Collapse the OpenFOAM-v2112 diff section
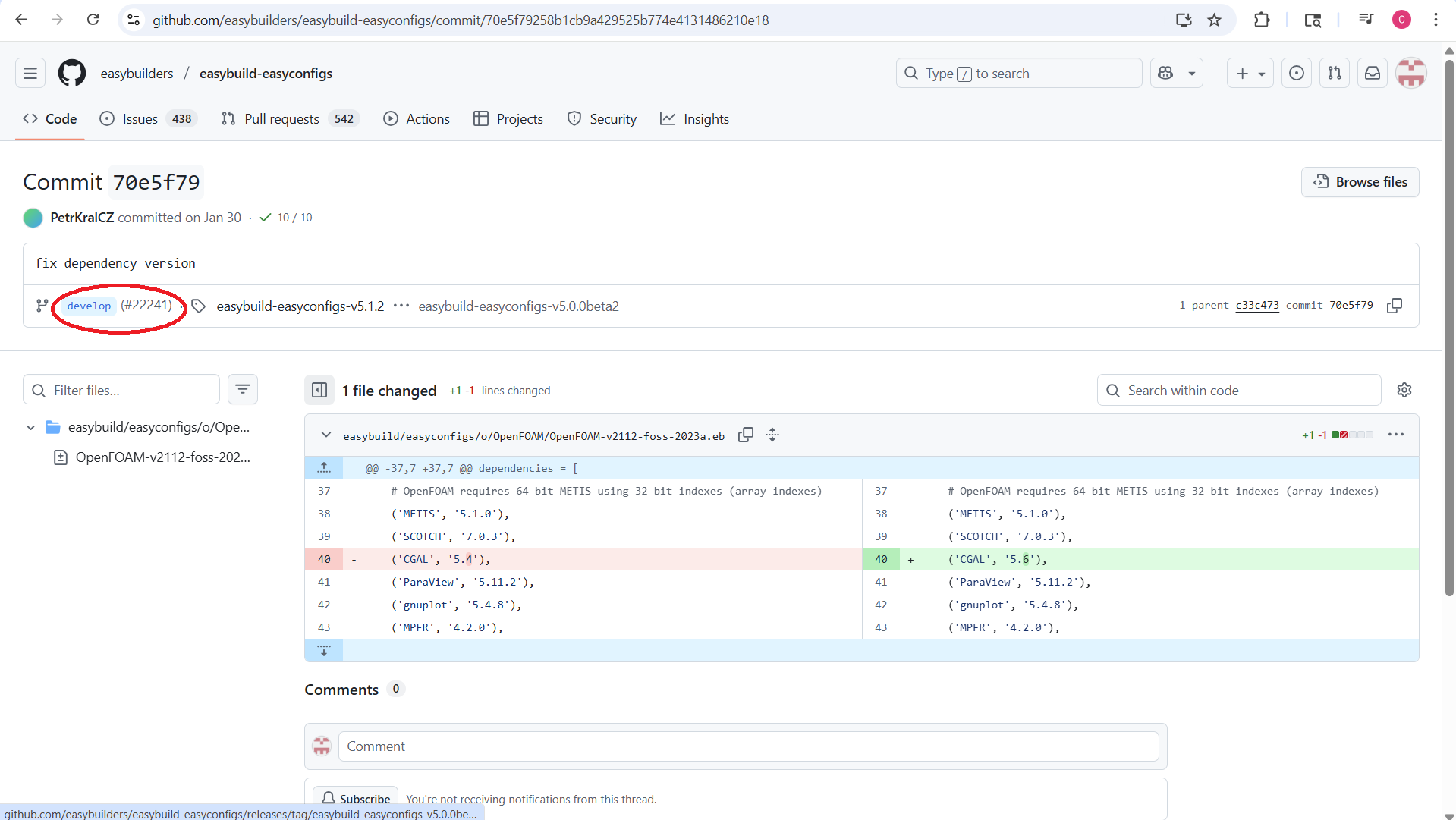The image size is (1456, 820). pyautogui.click(x=325, y=435)
